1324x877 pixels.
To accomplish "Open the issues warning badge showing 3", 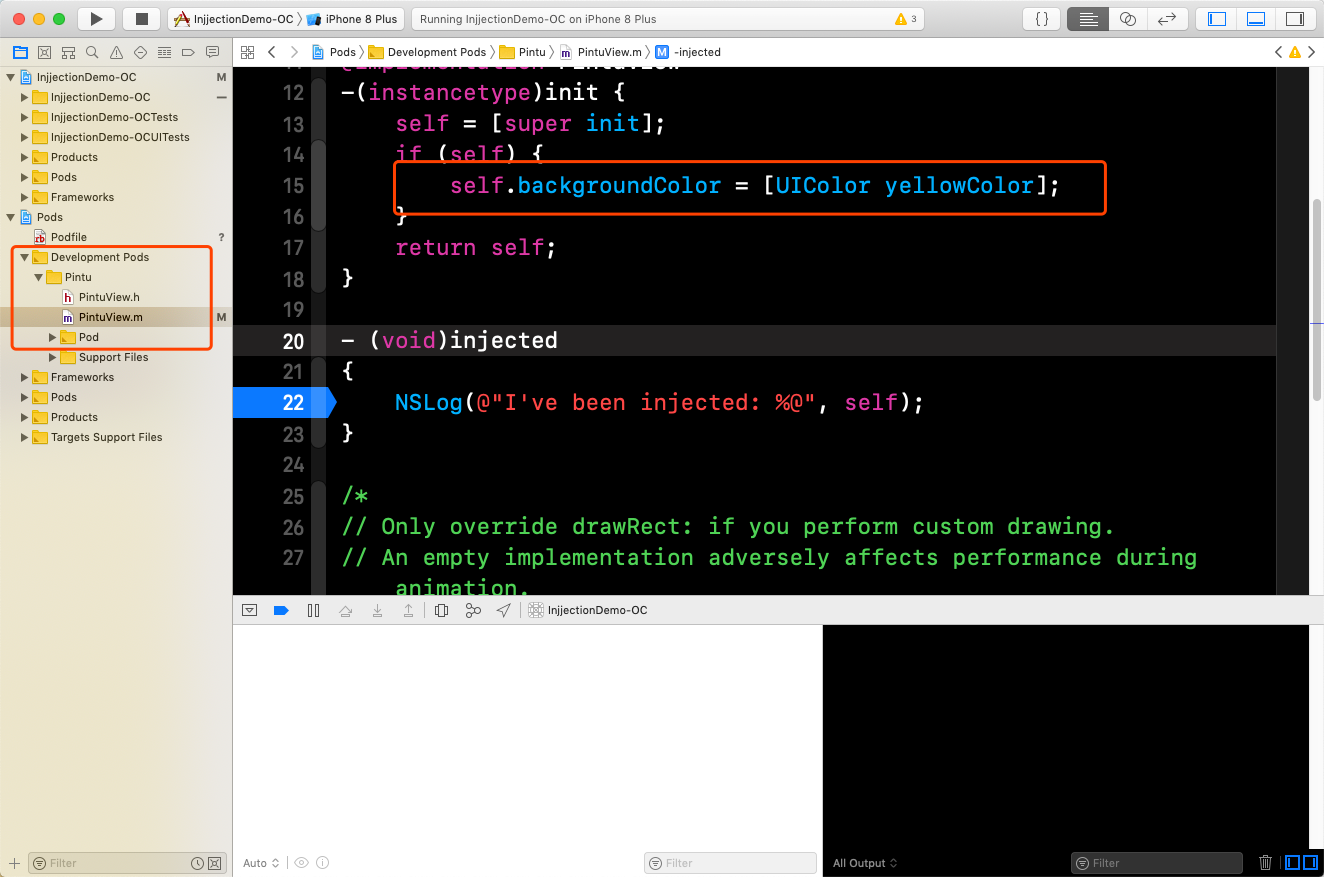I will [x=906, y=19].
